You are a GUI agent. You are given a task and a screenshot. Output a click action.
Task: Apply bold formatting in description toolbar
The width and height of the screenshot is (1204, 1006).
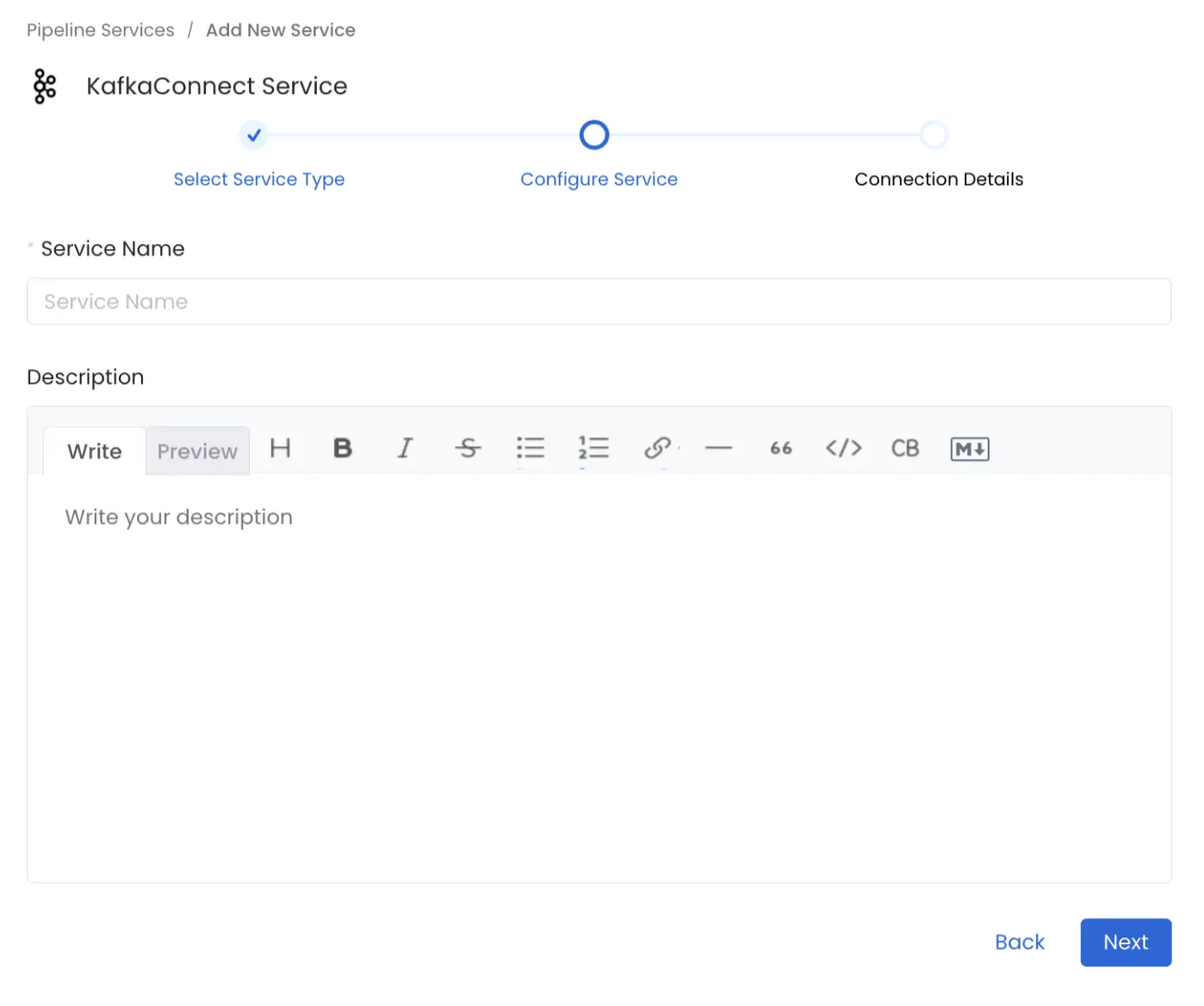(342, 449)
